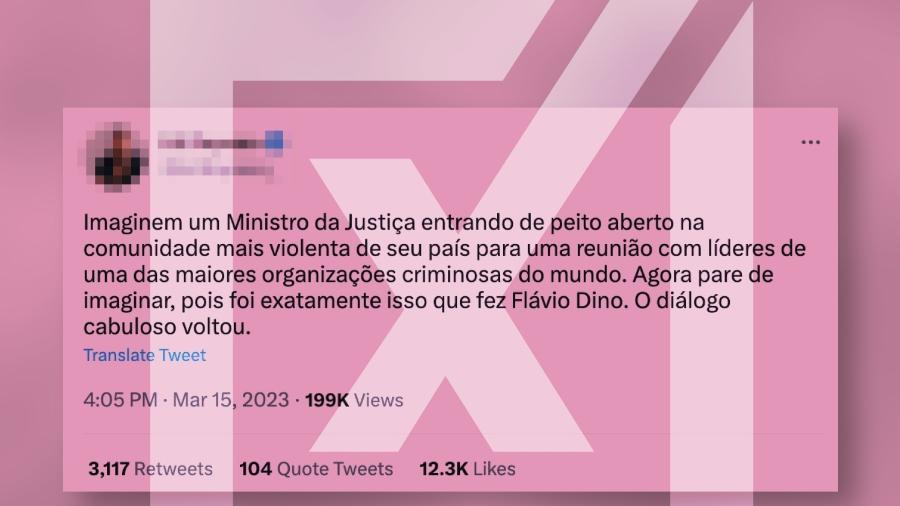The image size is (900, 506).
Task: Click the phrase O diálogo in tweet
Action: [682, 301]
